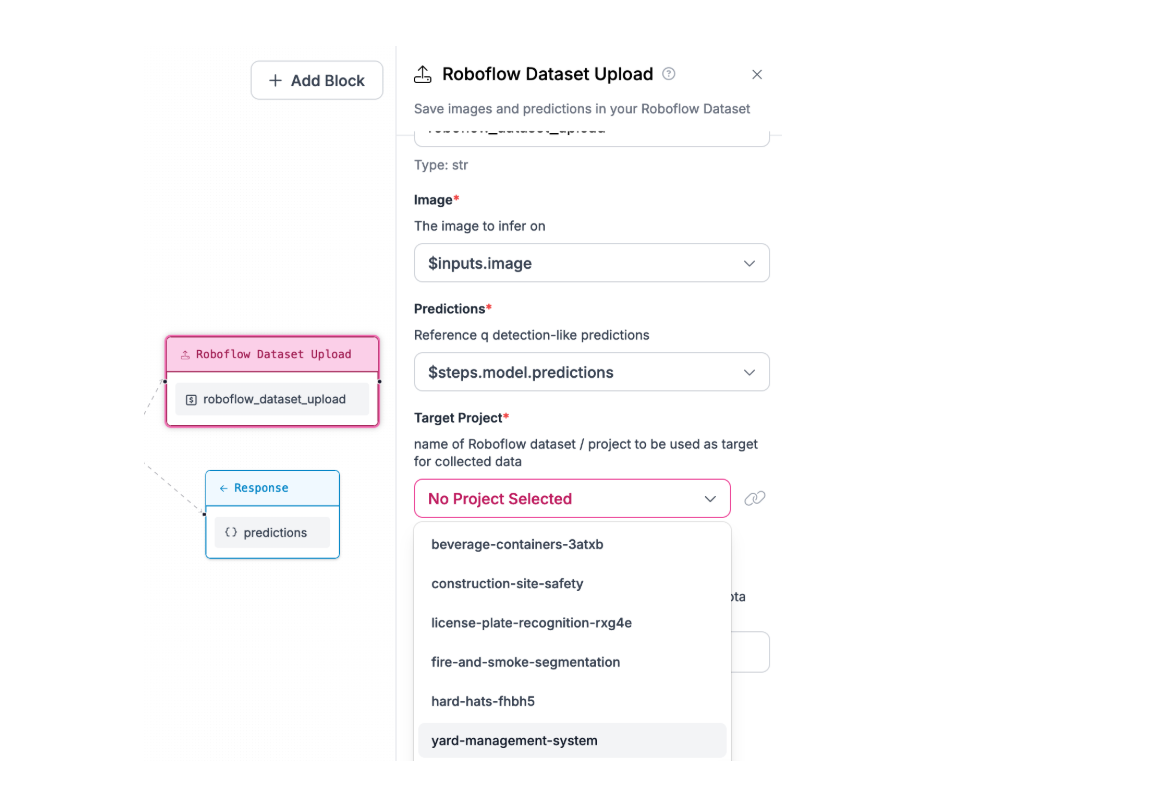Click the roboflow_dataset_upload step icon
This screenshot has height=786, width=1154.
point(191,399)
